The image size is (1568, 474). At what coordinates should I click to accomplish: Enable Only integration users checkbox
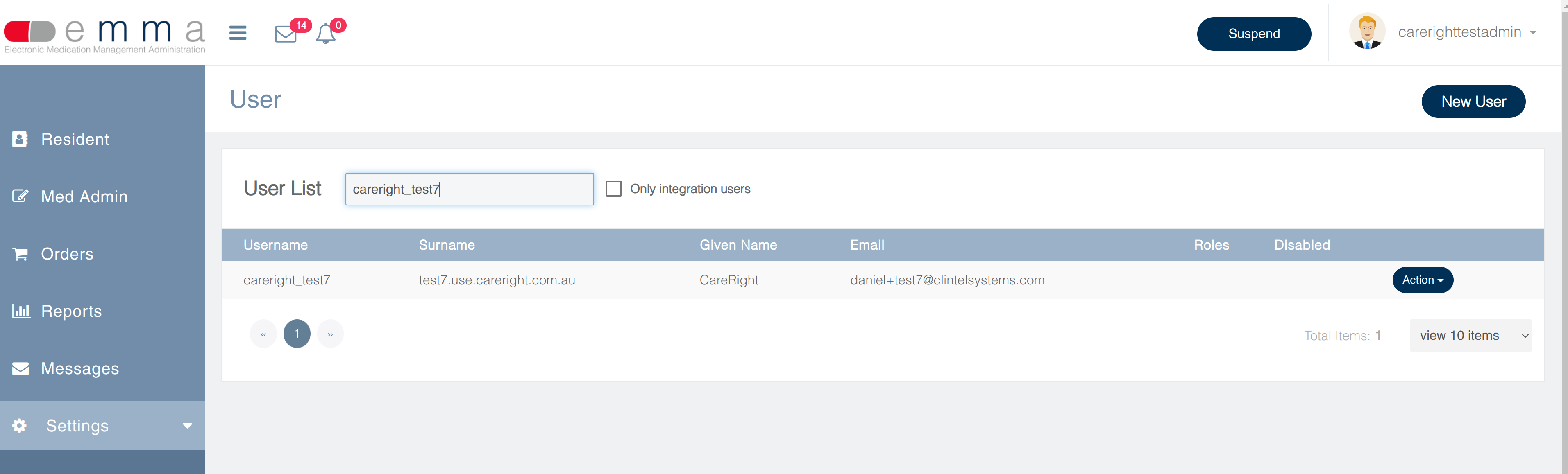[x=614, y=189]
